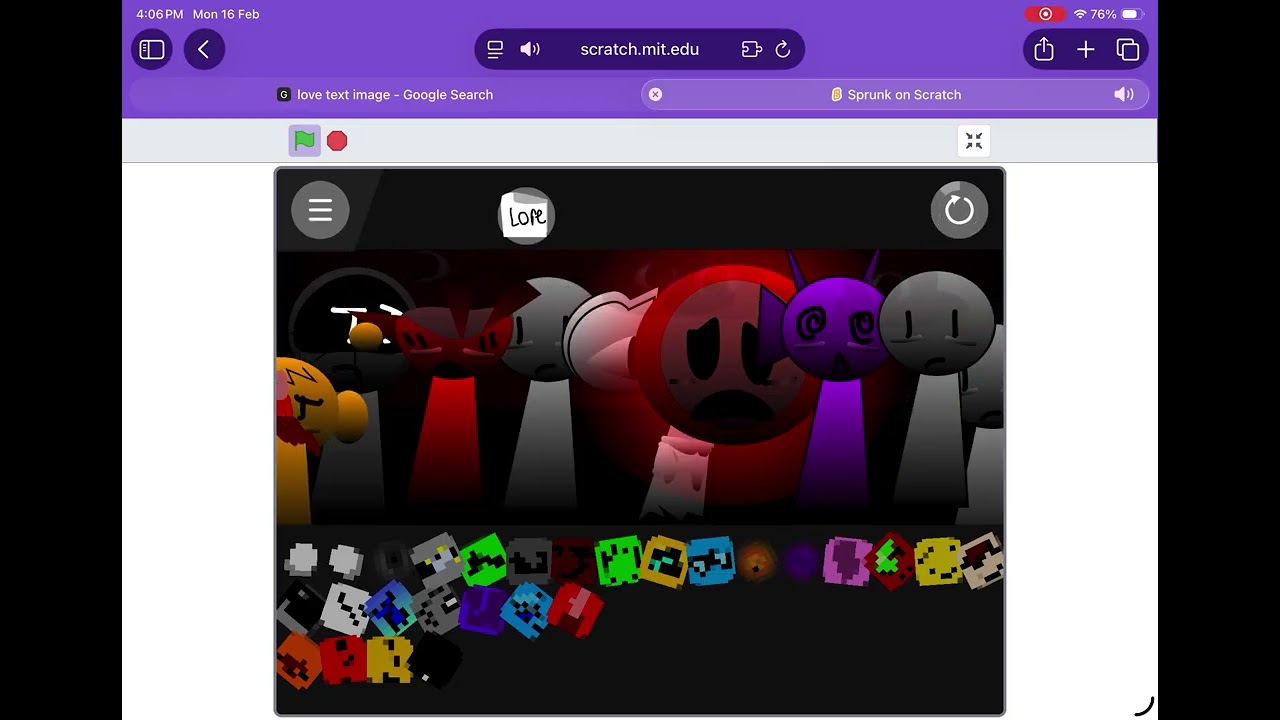Screen dimensions: 1280x720
Task: Open the page menu in the address bar
Action: pos(495,49)
